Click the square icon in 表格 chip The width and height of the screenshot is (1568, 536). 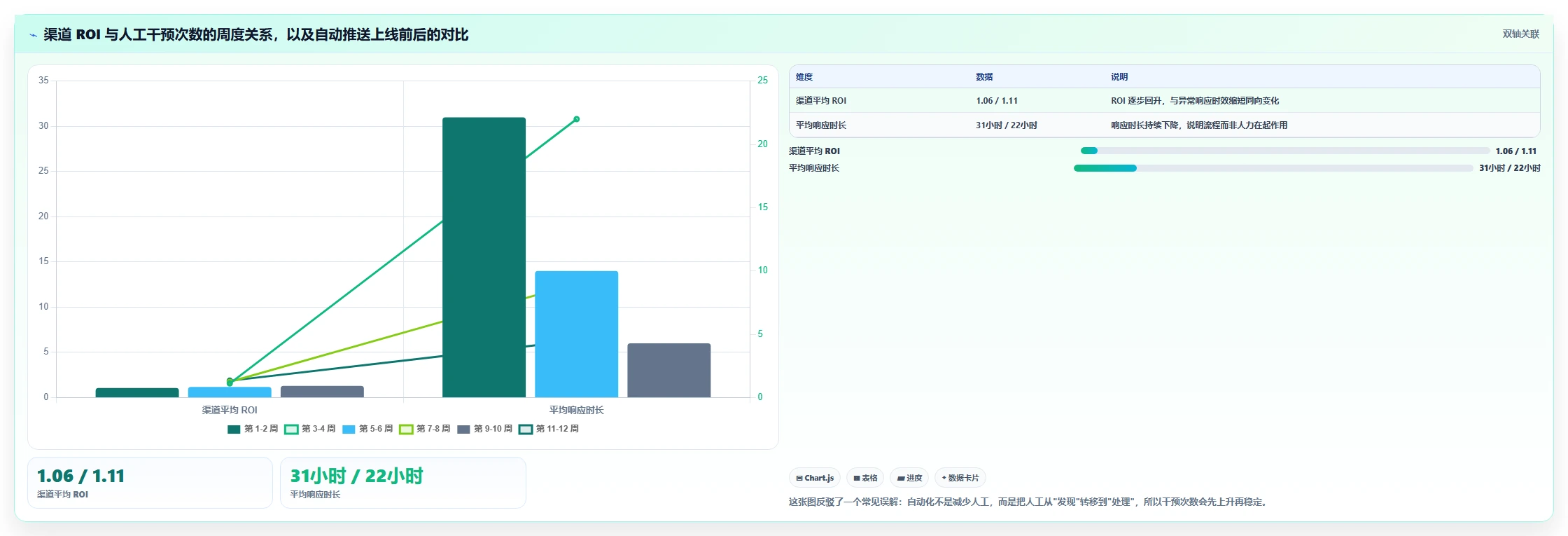pos(857,478)
